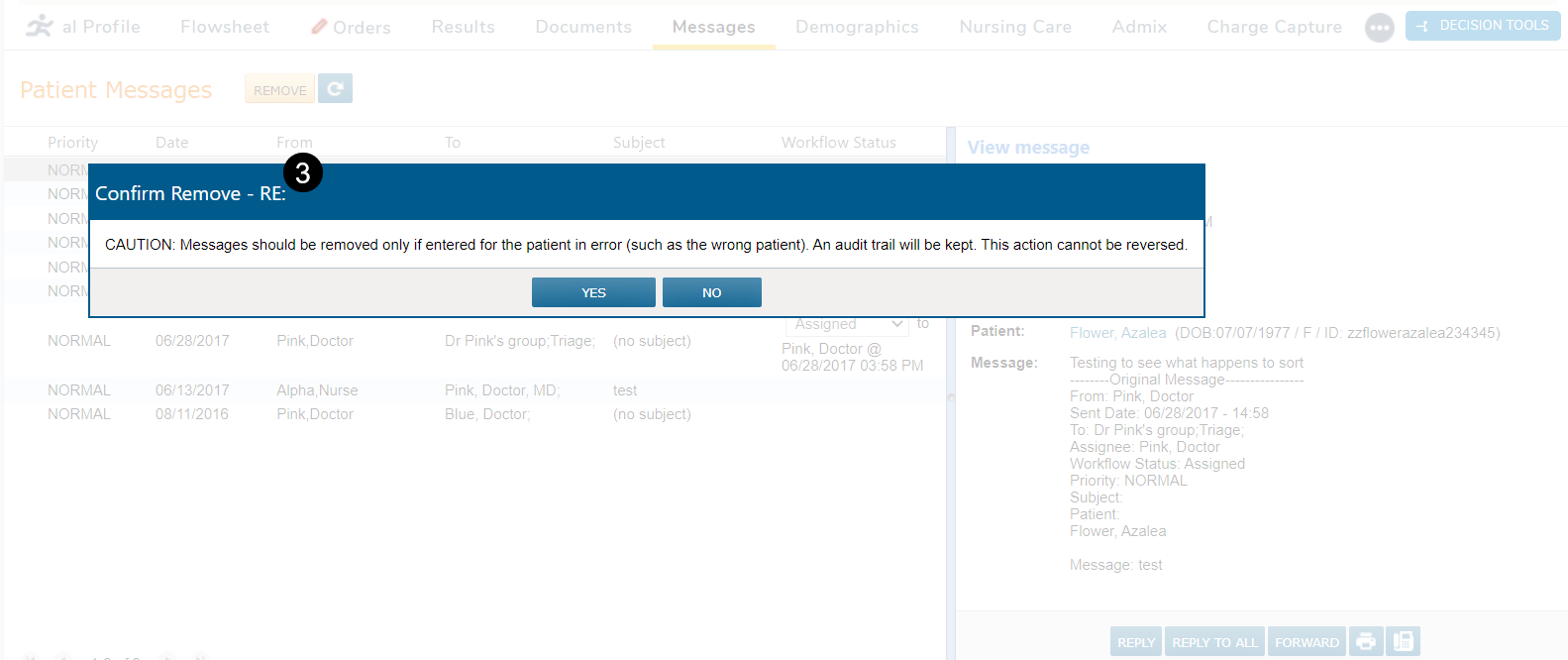Click the running person profile icon
This screenshot has width=1568, height=660.
point(39,26)
